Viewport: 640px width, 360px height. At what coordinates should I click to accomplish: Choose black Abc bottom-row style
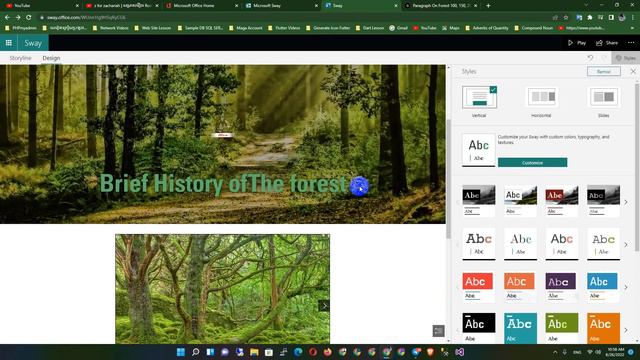click(x=479, y=328)
